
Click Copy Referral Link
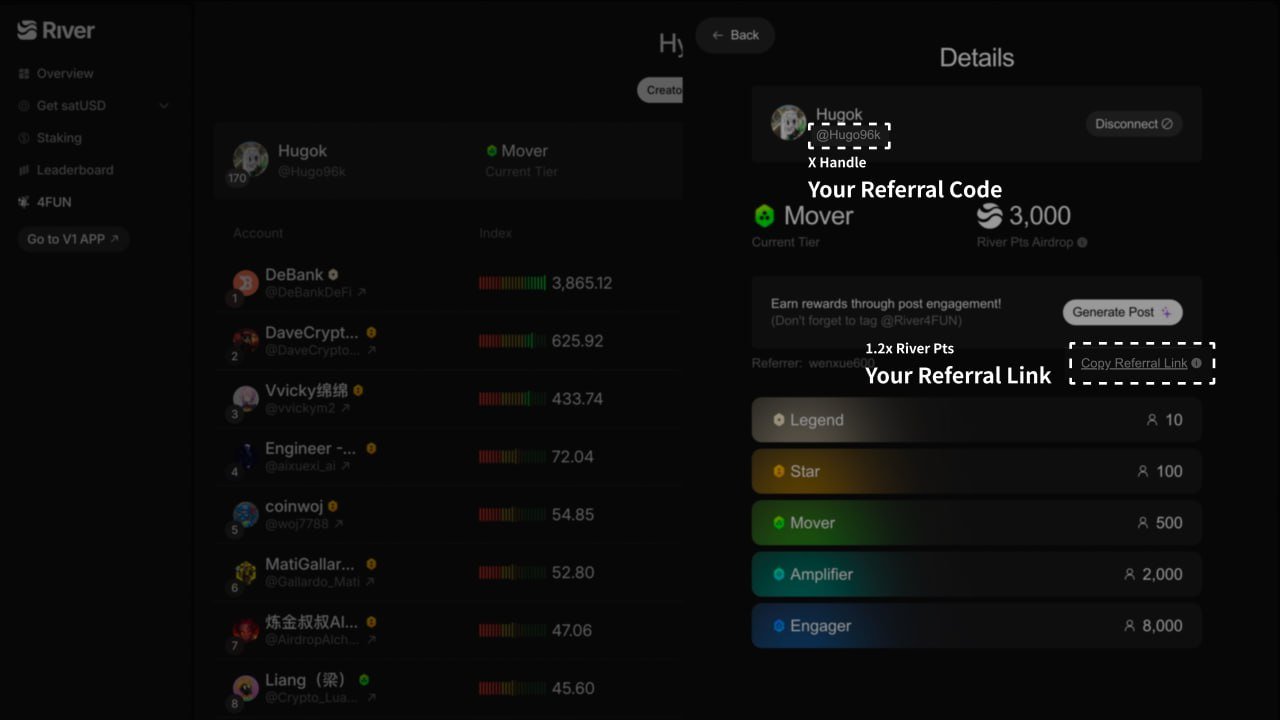[x=1134, y=363]
